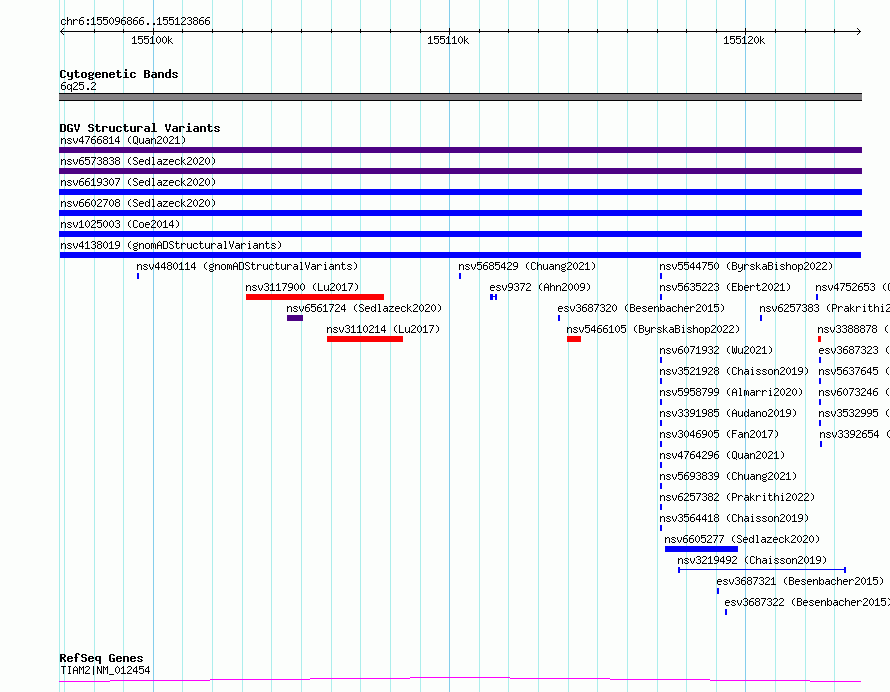
Task: Click the TIAM2|NM_012454 gene label
Action: (105, 670)
